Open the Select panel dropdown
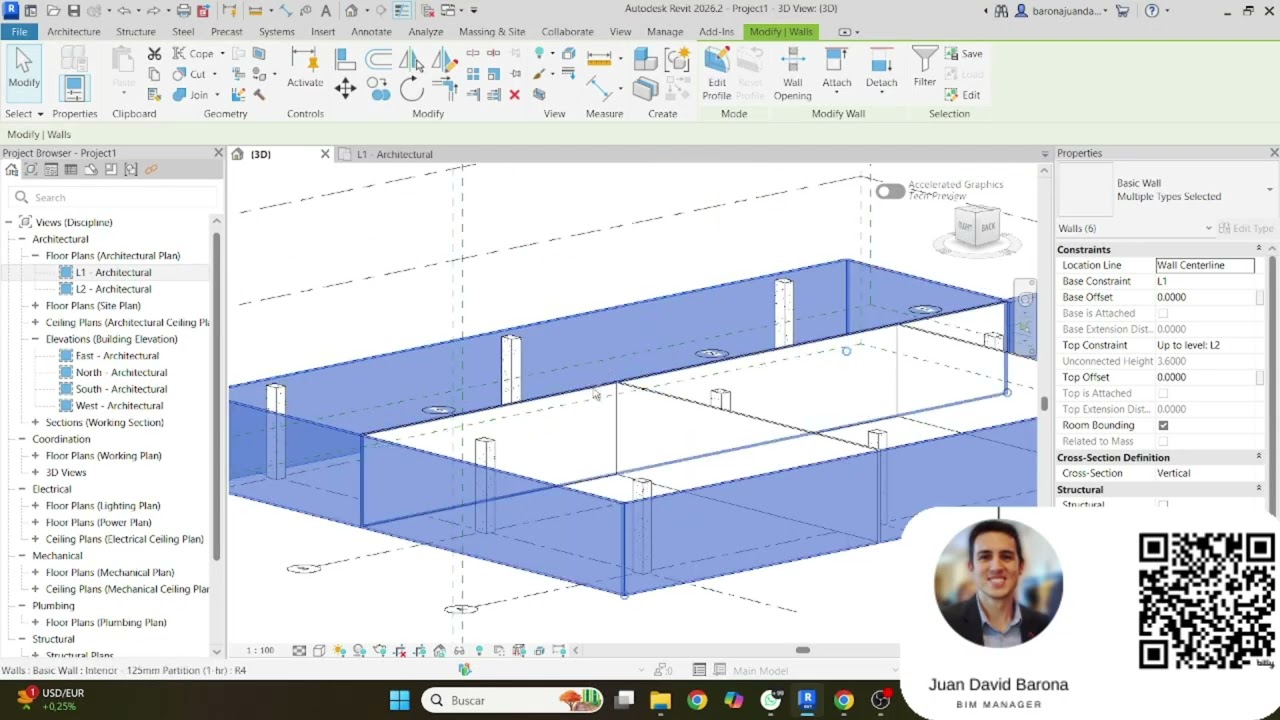1280x720 pixels. (x=24, y=114)
